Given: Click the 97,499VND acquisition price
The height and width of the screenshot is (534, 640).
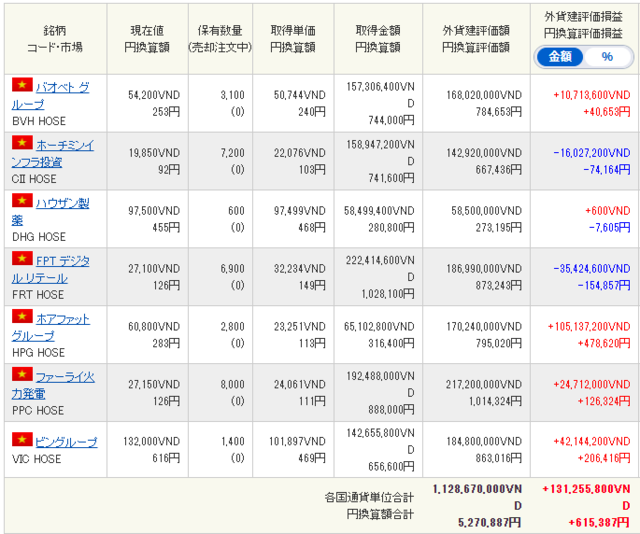Looking at the screenshot, I should click(x=300, y=211).
